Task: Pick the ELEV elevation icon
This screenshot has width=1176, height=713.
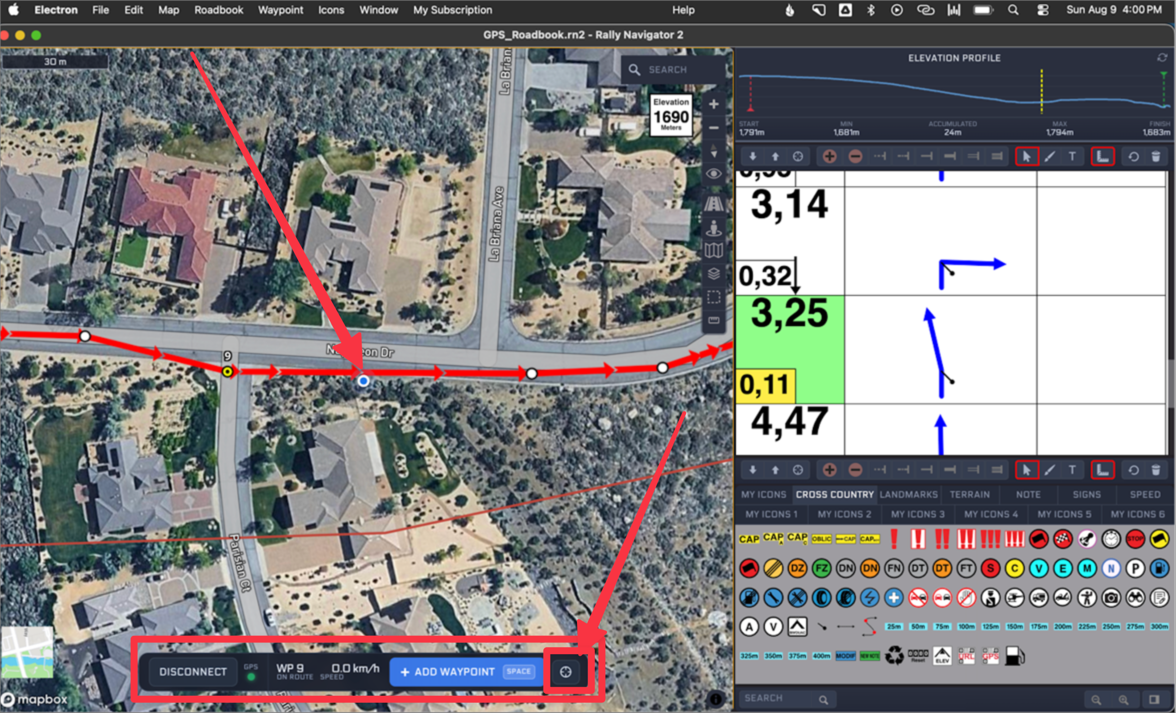Action: coord(942,656)
